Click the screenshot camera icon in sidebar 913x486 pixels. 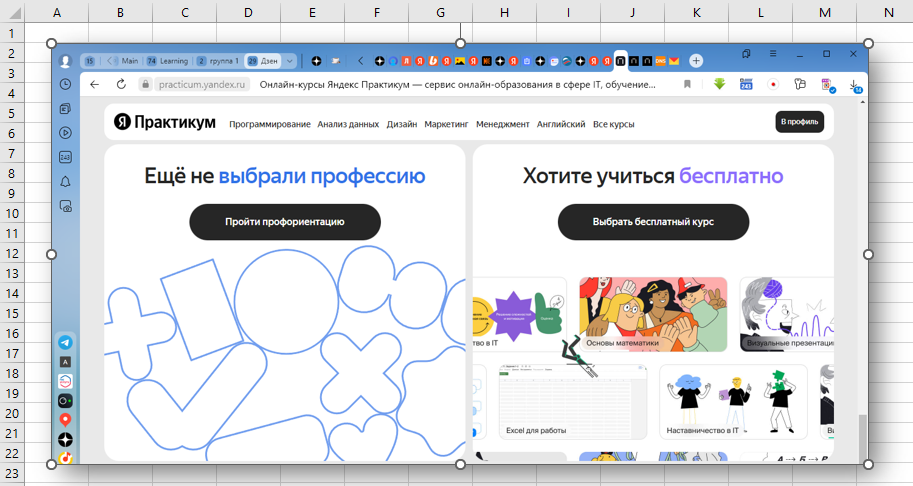pyautogui.click(x=66, y=206)
